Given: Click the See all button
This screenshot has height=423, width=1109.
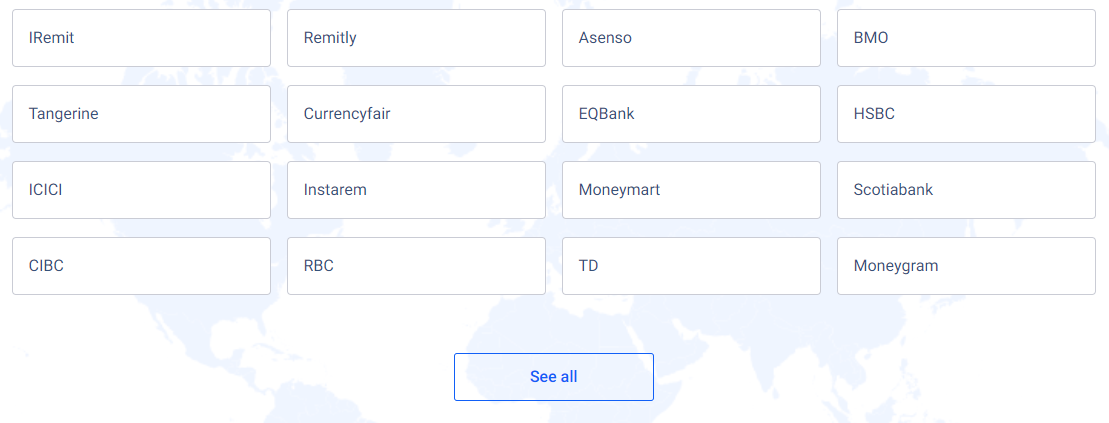Looking at the screenshot, I should pos(554,377).
